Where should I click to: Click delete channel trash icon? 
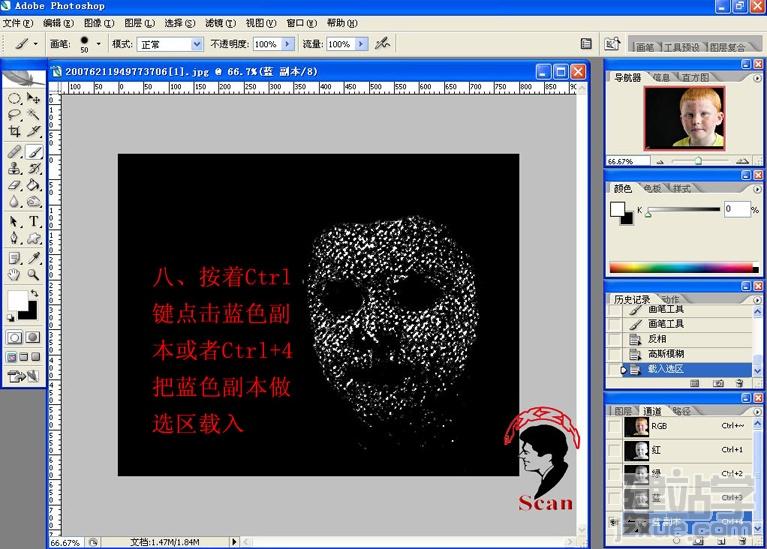tap(743, 540)
